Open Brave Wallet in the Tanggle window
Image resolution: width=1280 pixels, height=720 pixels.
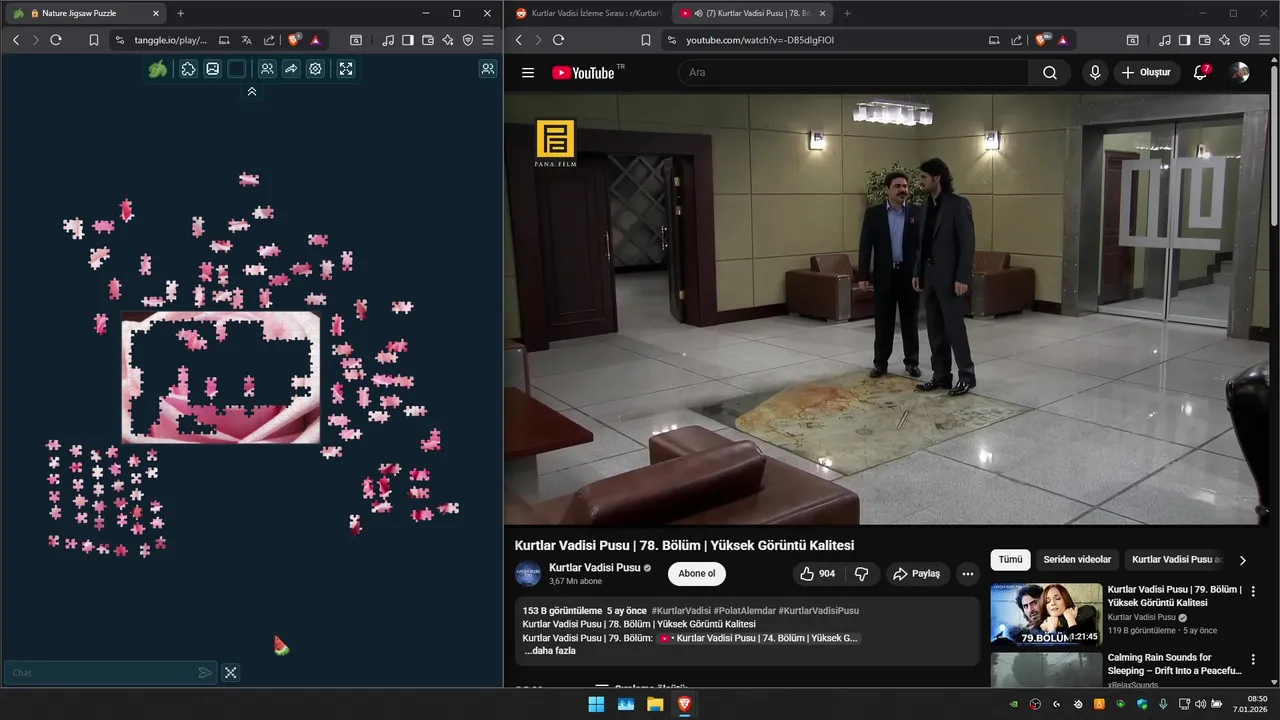point(428,40)
